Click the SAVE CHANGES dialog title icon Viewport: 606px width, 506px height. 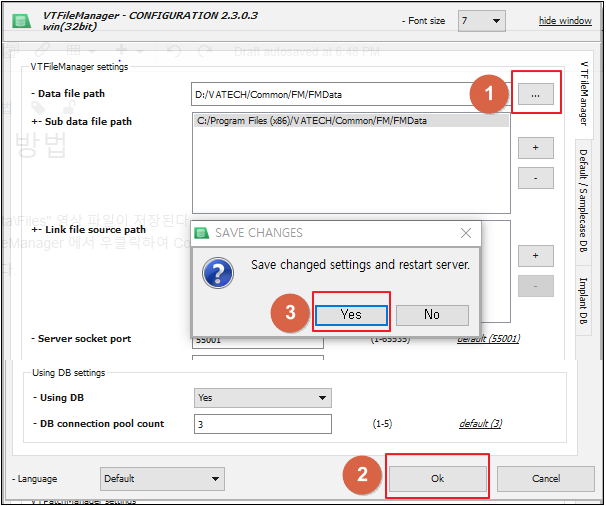coord(201,233)
